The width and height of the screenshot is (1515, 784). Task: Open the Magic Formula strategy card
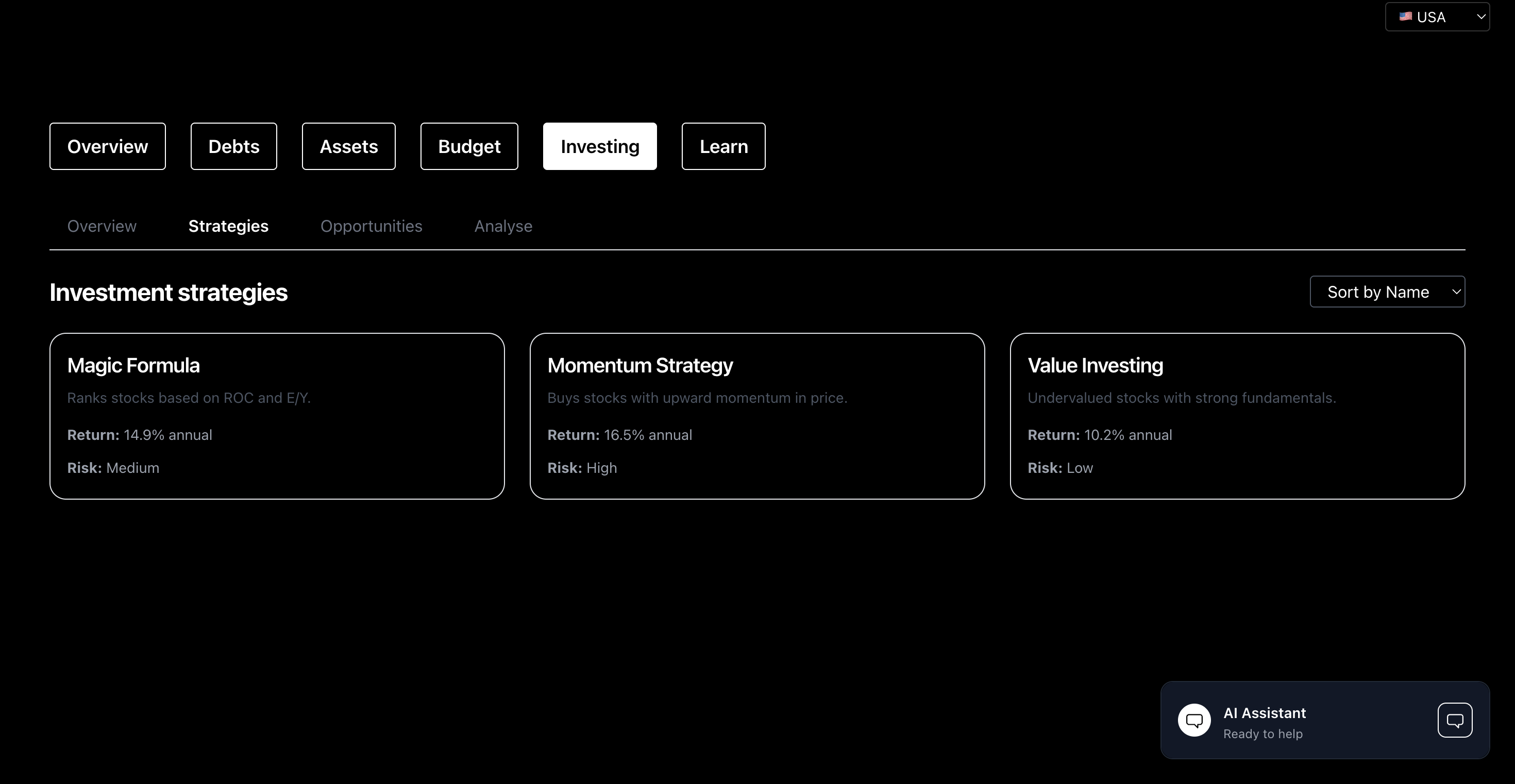[277, 416]
